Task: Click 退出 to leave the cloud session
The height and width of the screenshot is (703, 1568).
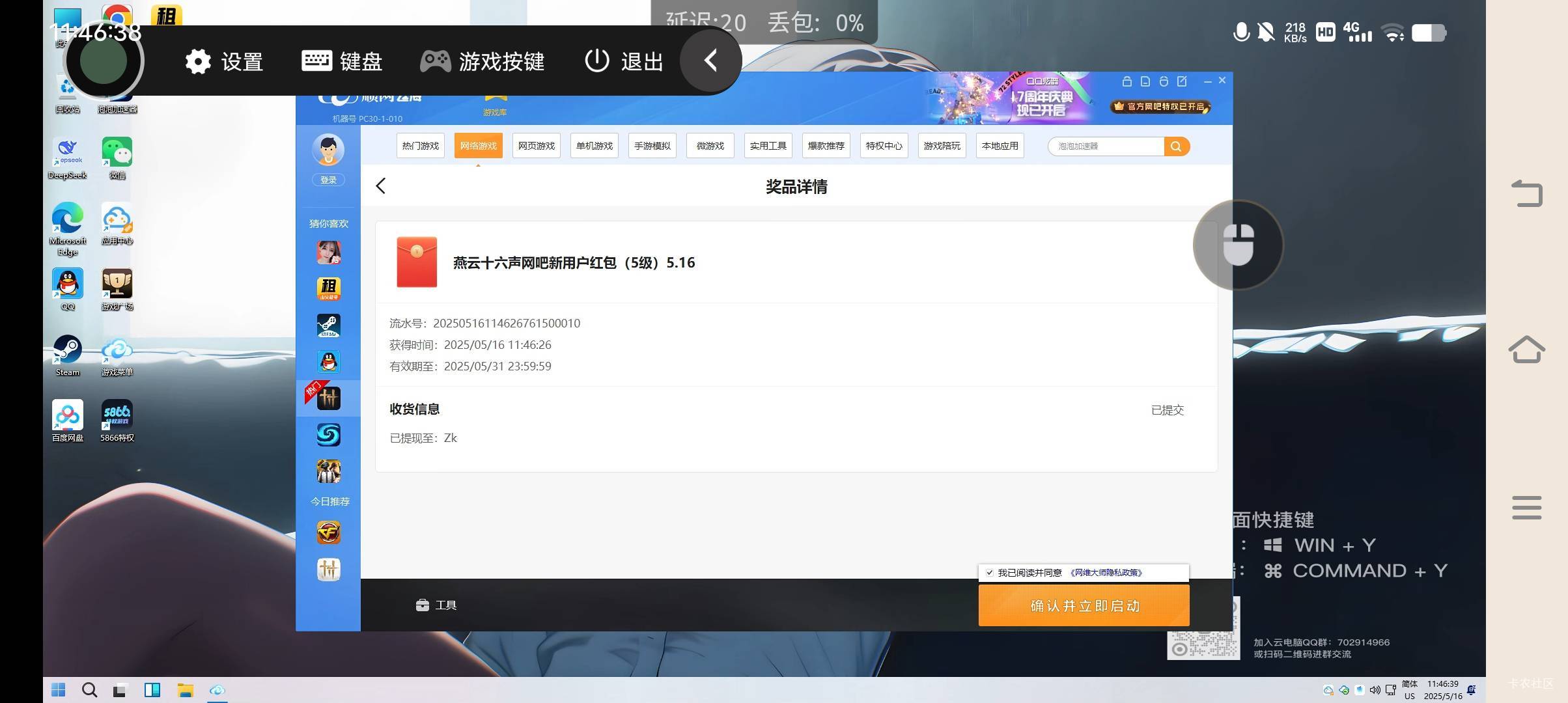Action: (x=624, y=61)
